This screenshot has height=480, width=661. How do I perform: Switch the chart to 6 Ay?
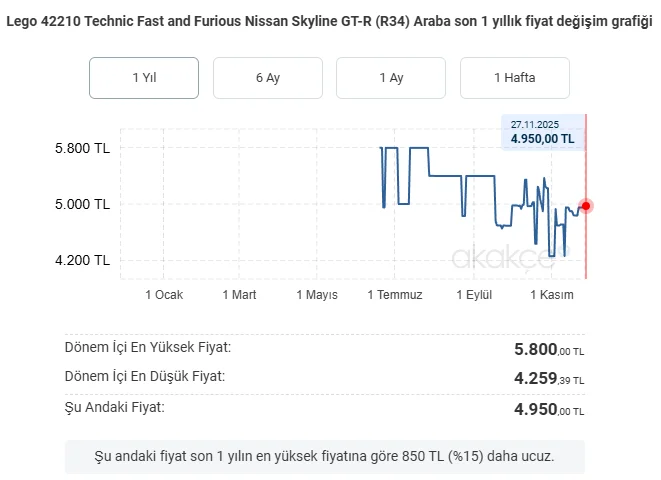(267, 78)
